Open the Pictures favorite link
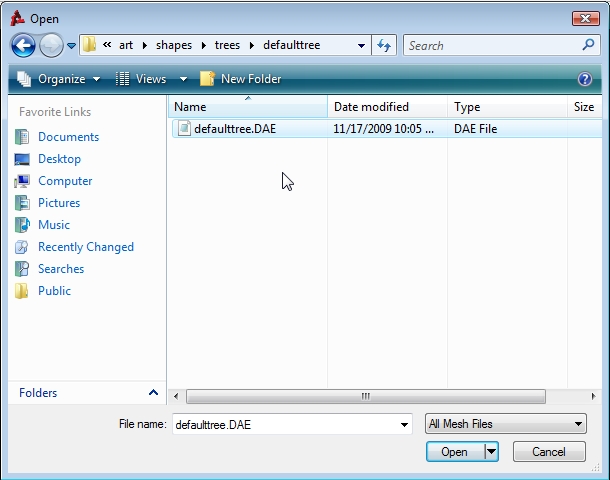 [59, 203]
